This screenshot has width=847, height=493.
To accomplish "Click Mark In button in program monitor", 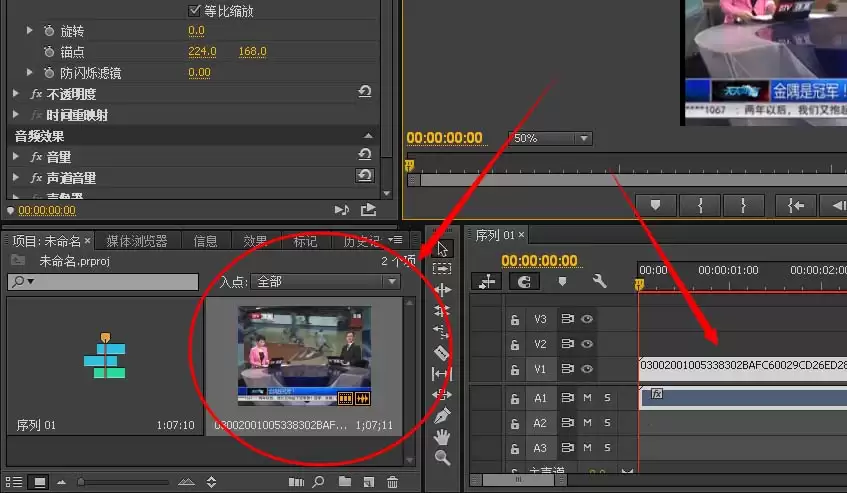I will [x=700, y=205].
